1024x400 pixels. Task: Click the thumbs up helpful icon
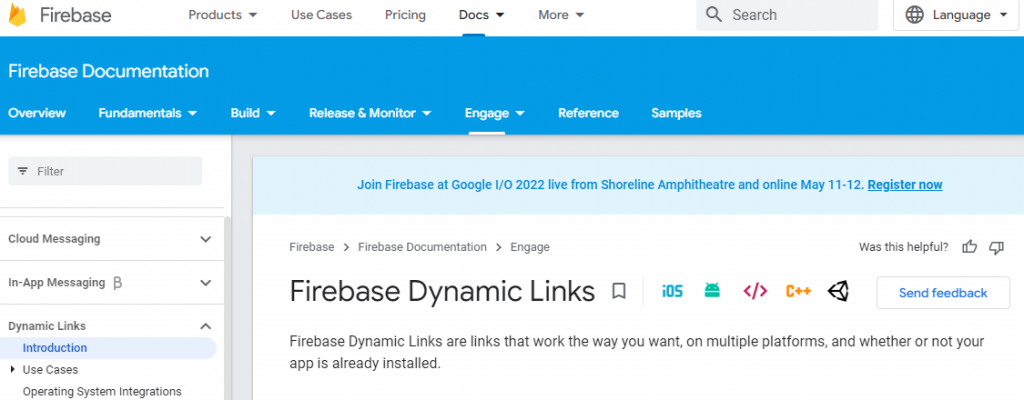click(970, 247)
